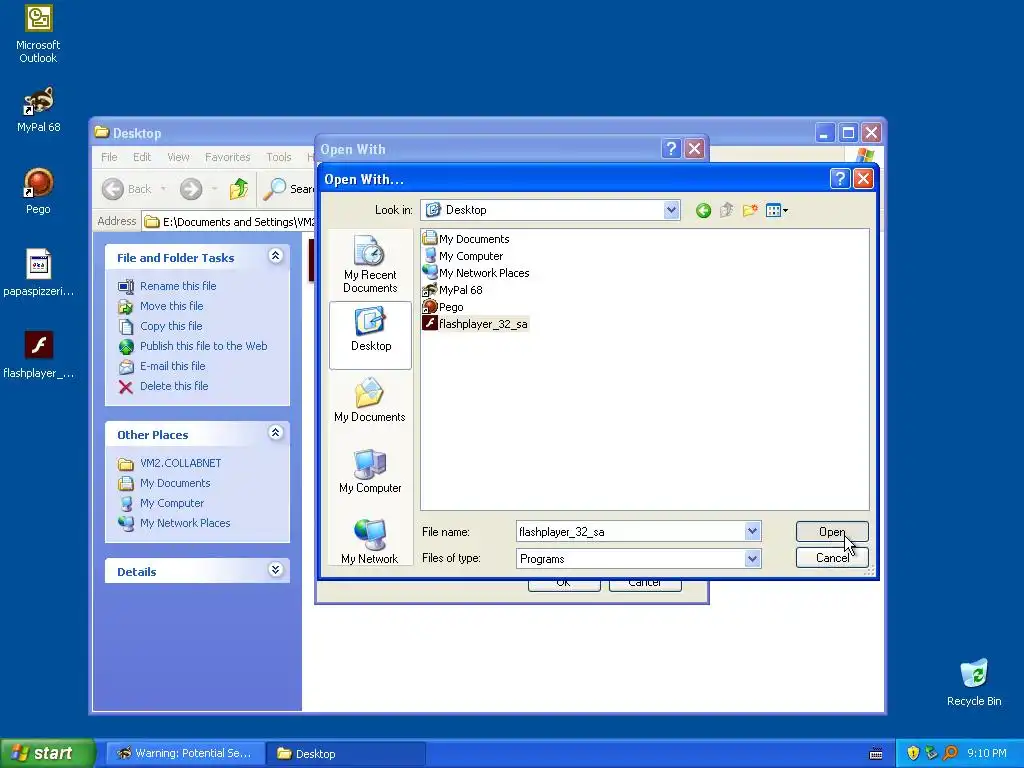Create new folder in Open With dialog

[750, 210]
